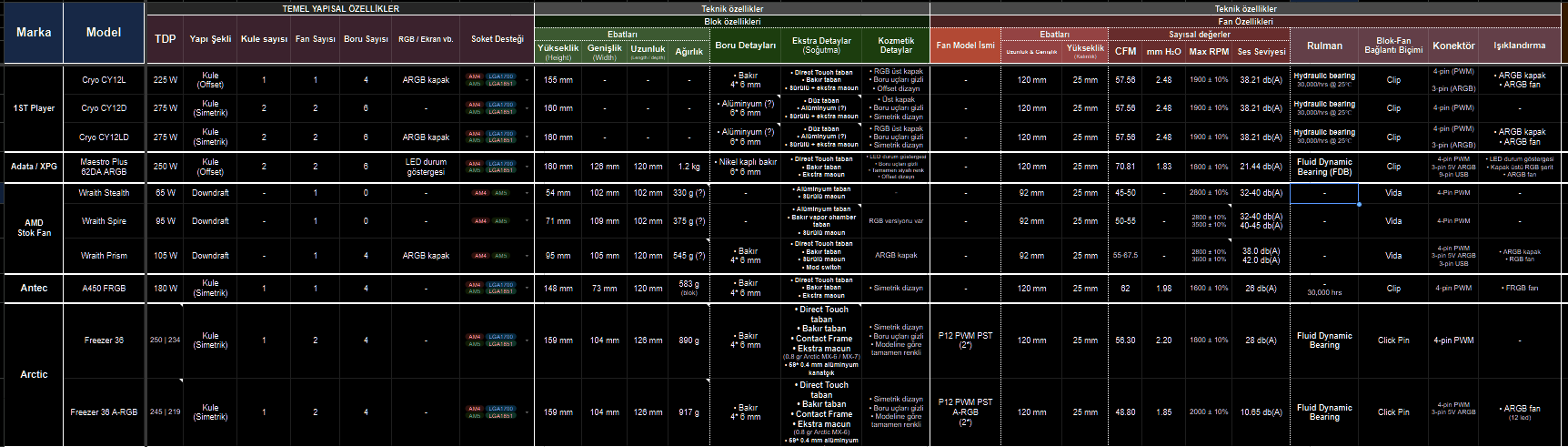Select the Boru Detayları column header
Image resolution: width=1568 pixels, height=447 pixels.
(746, 46)
